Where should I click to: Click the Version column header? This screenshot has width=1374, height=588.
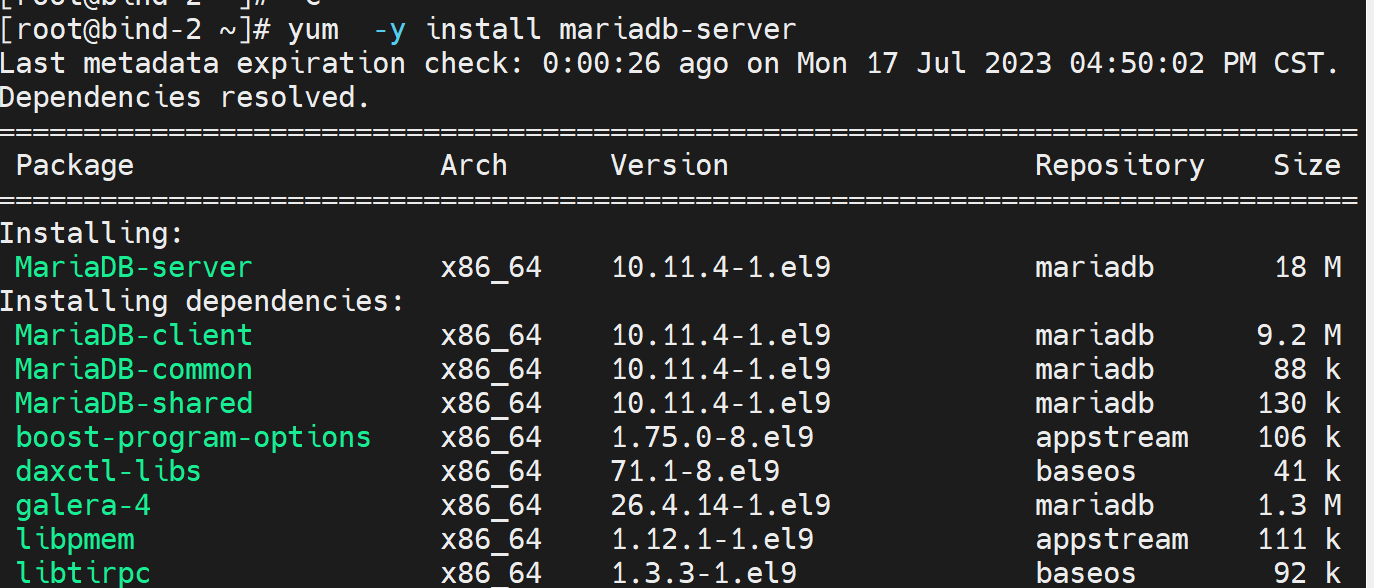pyautogui.click(x=669, y=165)
